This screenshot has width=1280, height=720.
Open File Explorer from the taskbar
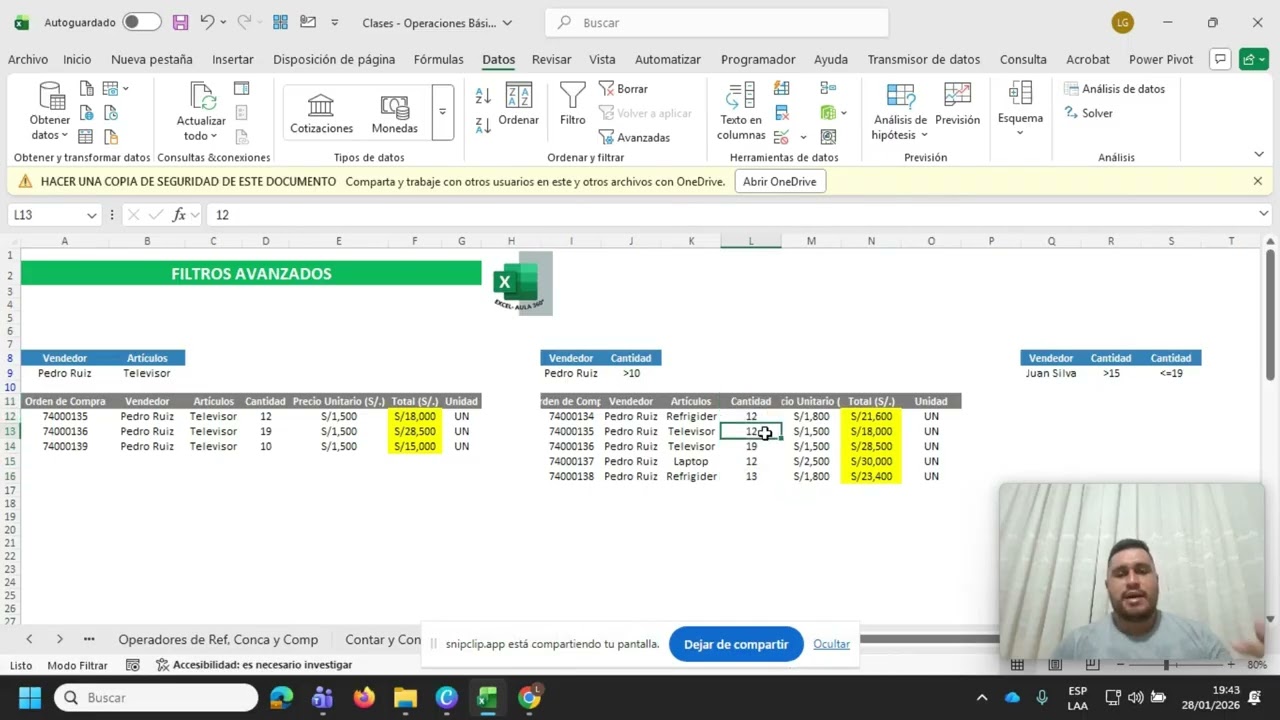pos(405,697)
